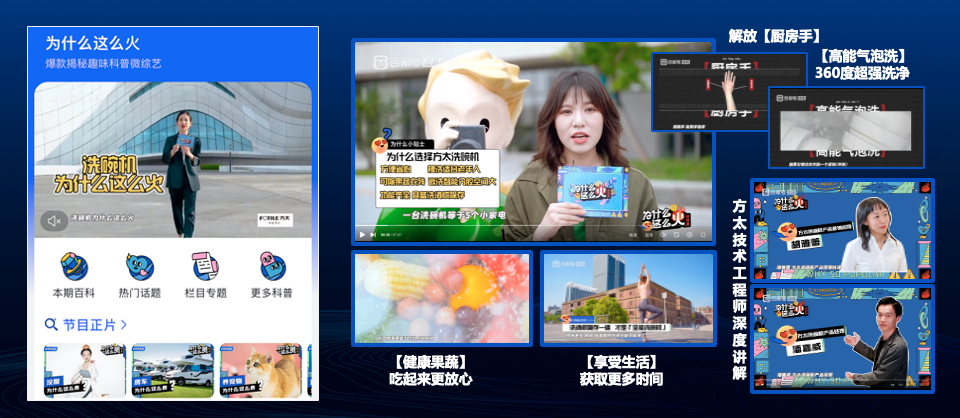Click the 爆款揭秘趣味科普微综艺 subtitle
The width and height of the screenshot is (960, 418).
tap(103, 64)
